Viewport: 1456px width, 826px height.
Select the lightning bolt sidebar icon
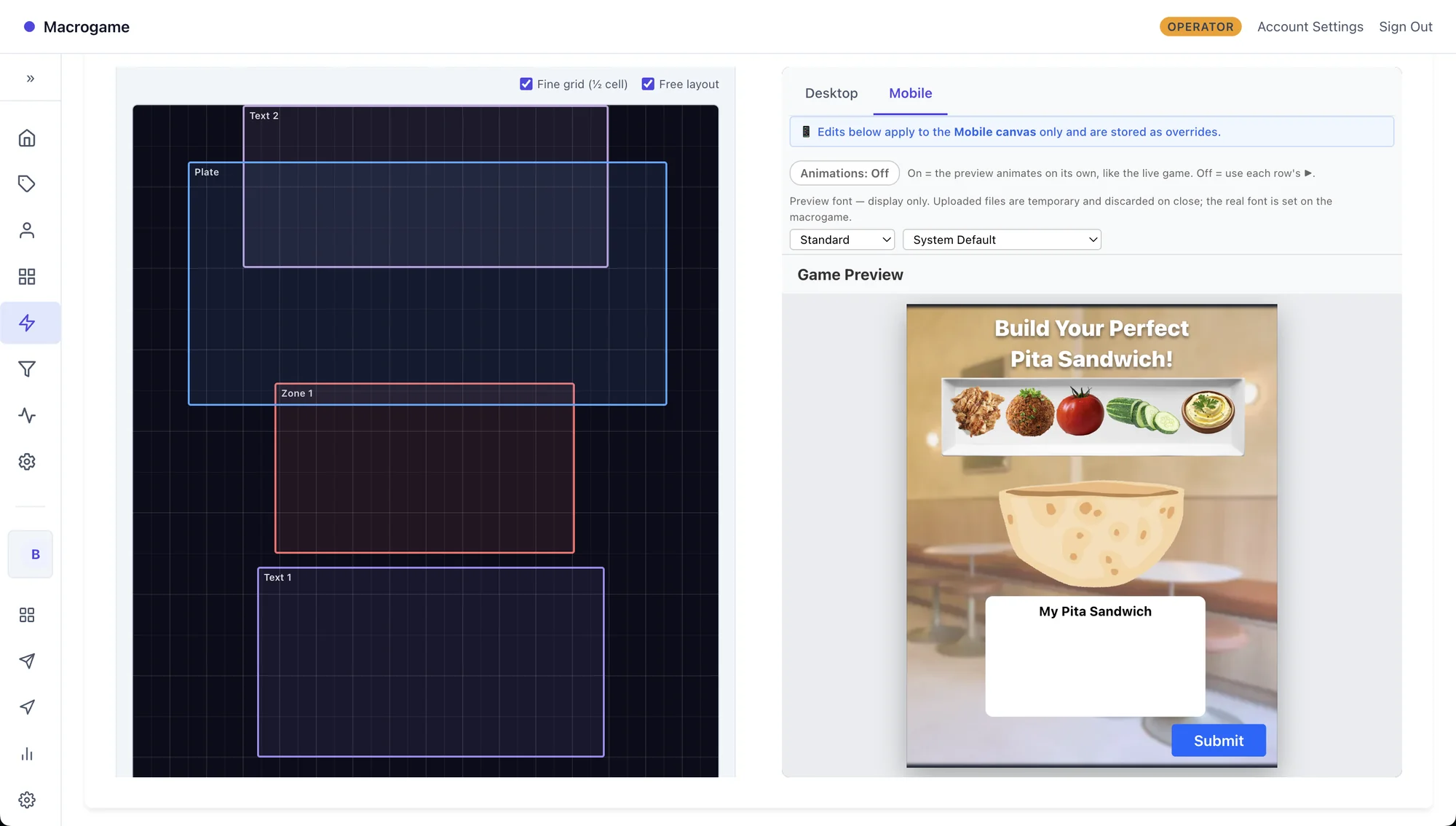[27, 323]
